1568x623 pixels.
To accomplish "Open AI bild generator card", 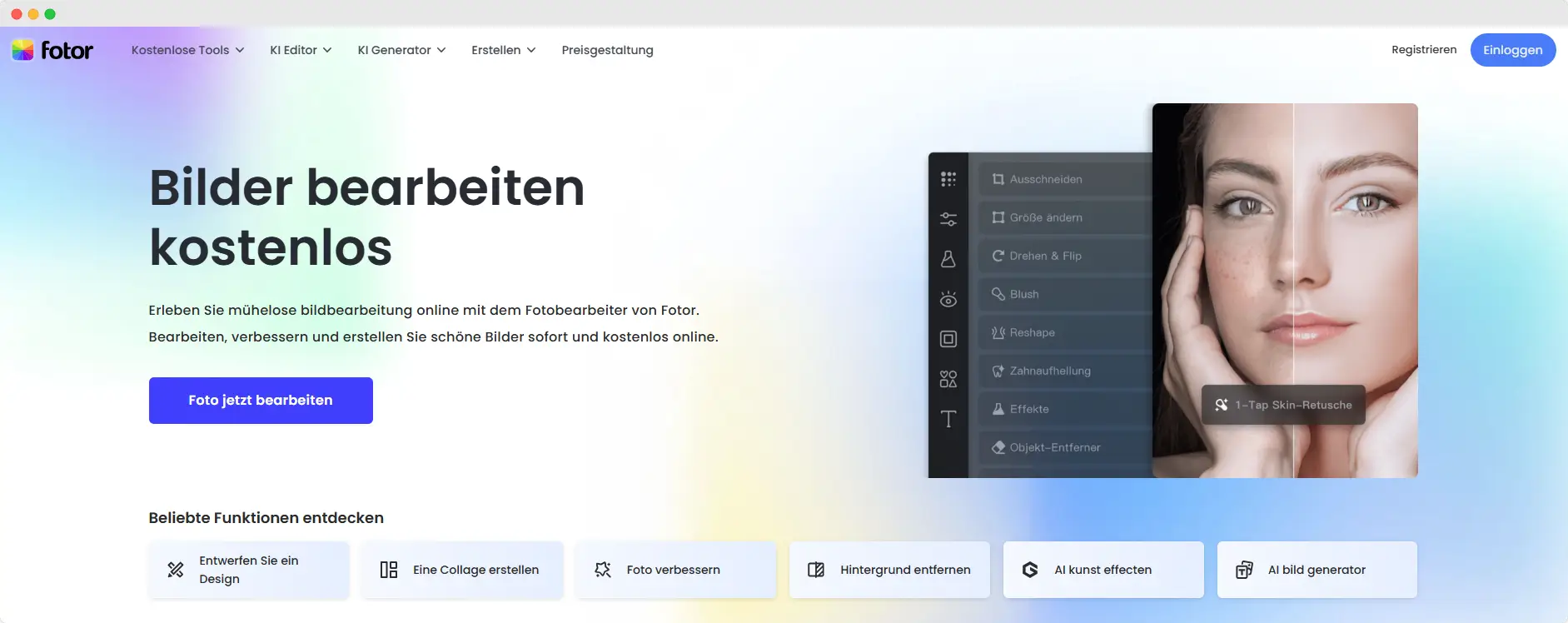I will click(1317, 570).
